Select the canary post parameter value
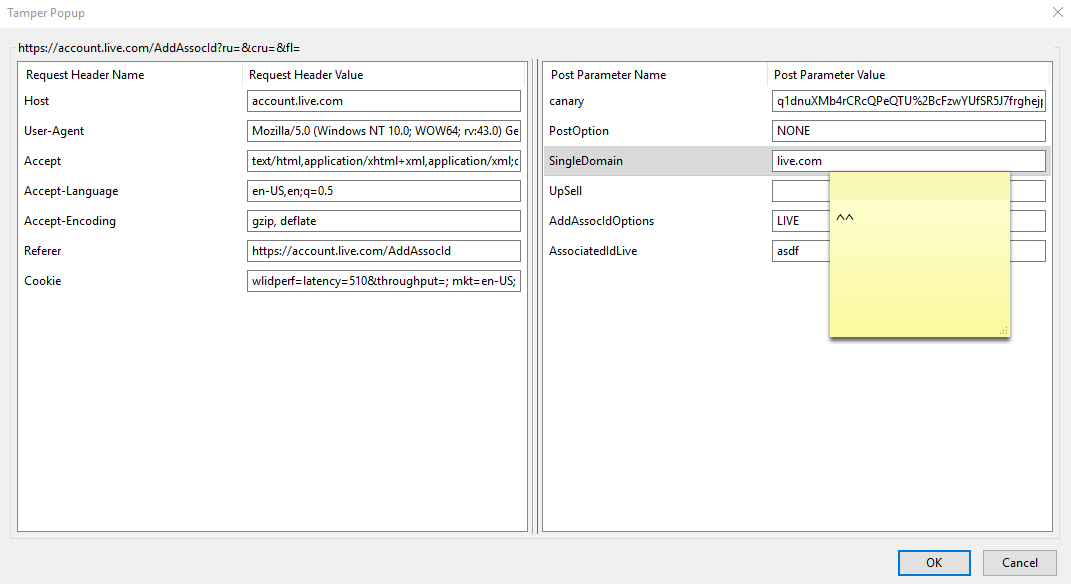The width and height of the screenshot is (1071, 584). click(908, 100)
